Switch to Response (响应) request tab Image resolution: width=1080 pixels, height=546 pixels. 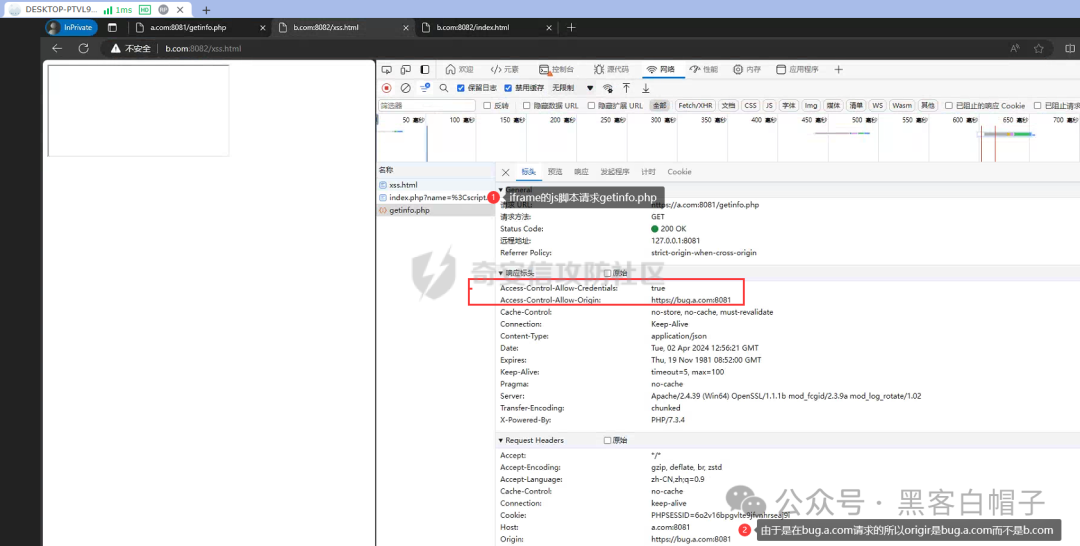[581, 172]
